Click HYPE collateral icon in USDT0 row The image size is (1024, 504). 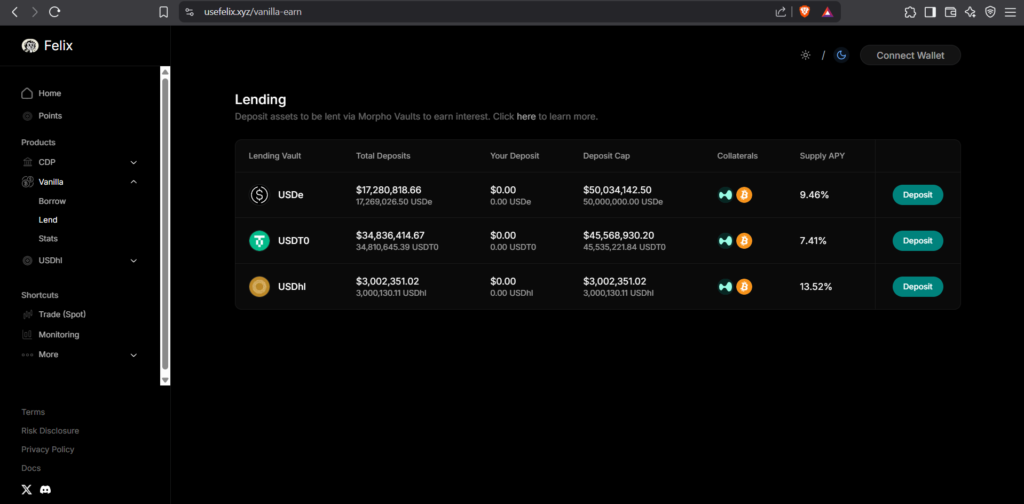(725, 240)
